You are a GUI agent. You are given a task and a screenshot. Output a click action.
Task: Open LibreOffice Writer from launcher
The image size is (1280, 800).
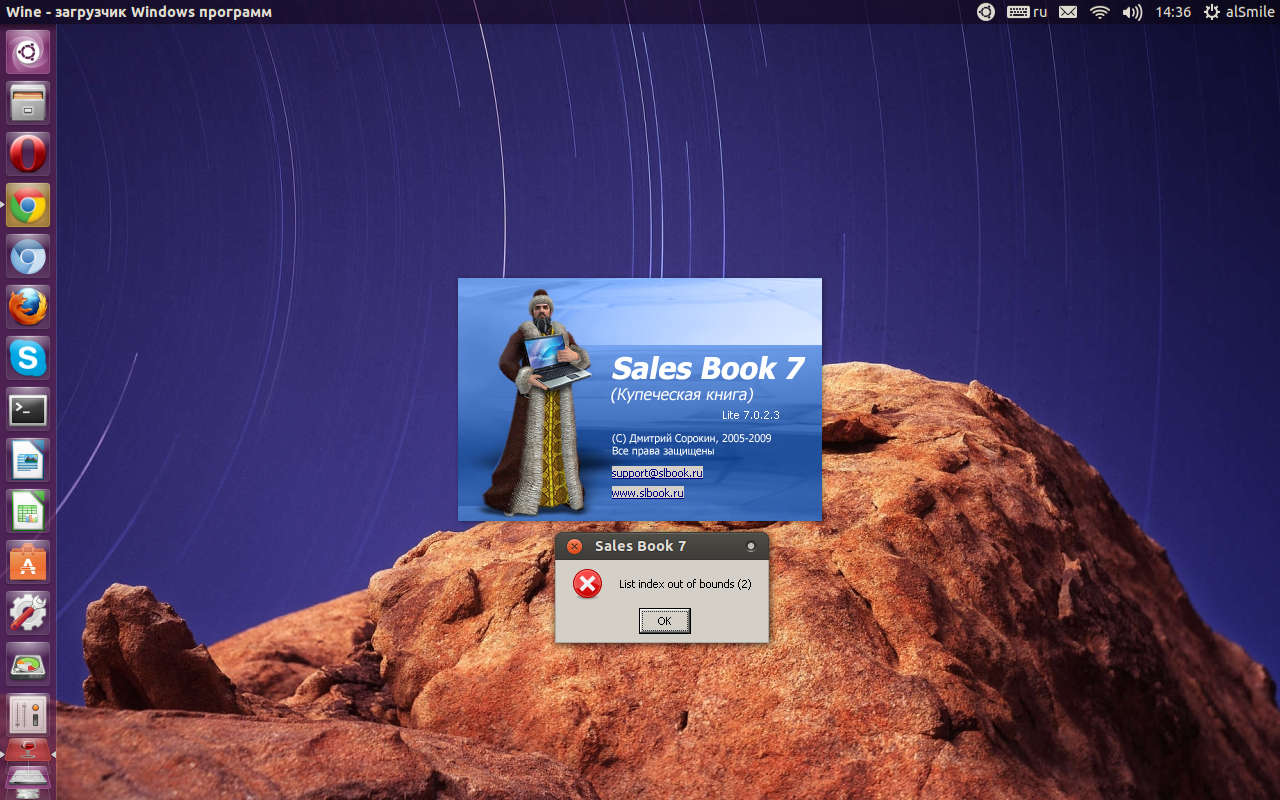click(x=28, y=460)
